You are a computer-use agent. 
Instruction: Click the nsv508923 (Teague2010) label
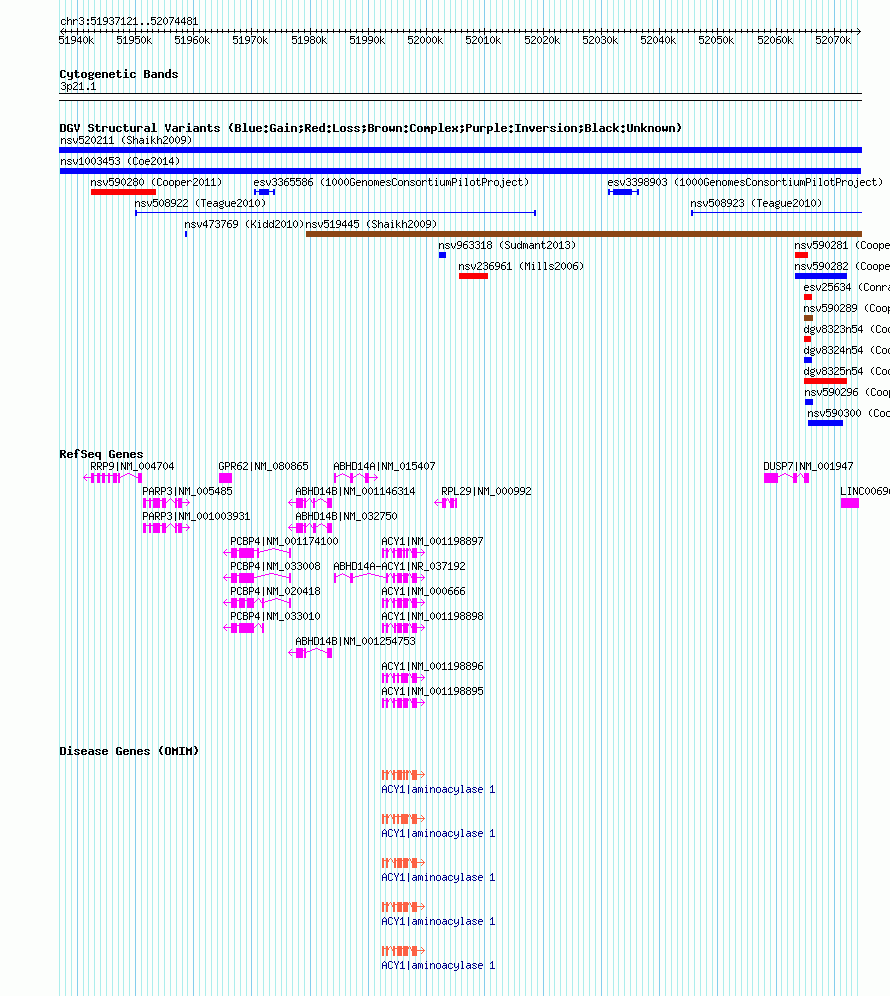(756, 203)
